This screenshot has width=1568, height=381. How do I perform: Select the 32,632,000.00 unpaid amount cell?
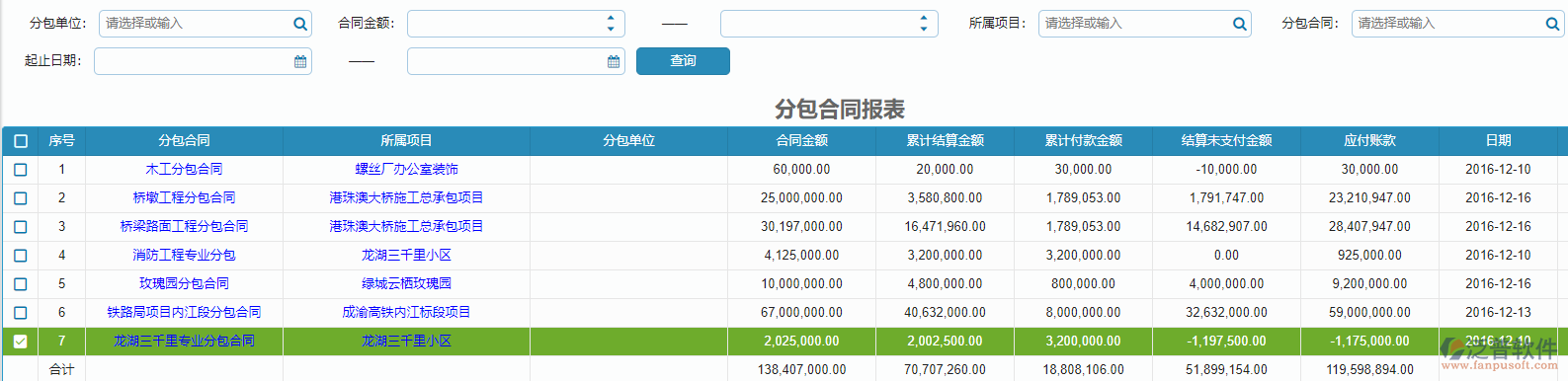(x=1227, y=313)
